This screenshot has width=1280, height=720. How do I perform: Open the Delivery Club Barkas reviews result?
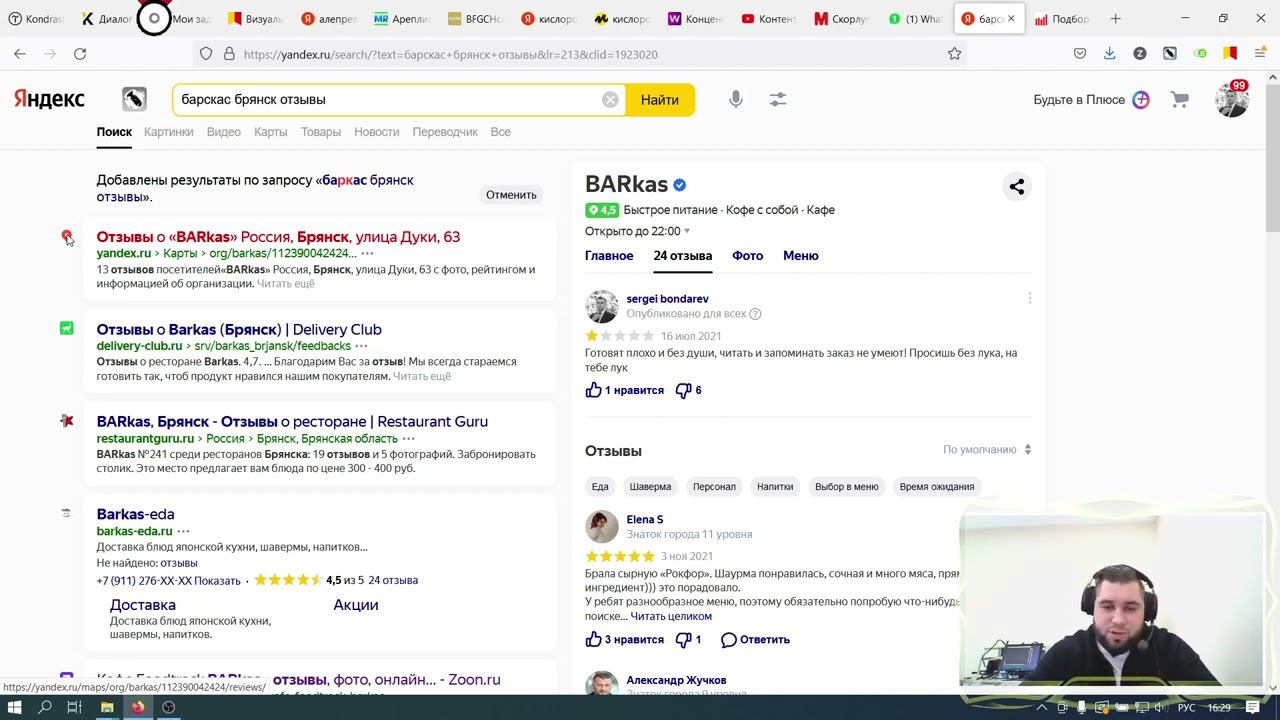[239, 330]
